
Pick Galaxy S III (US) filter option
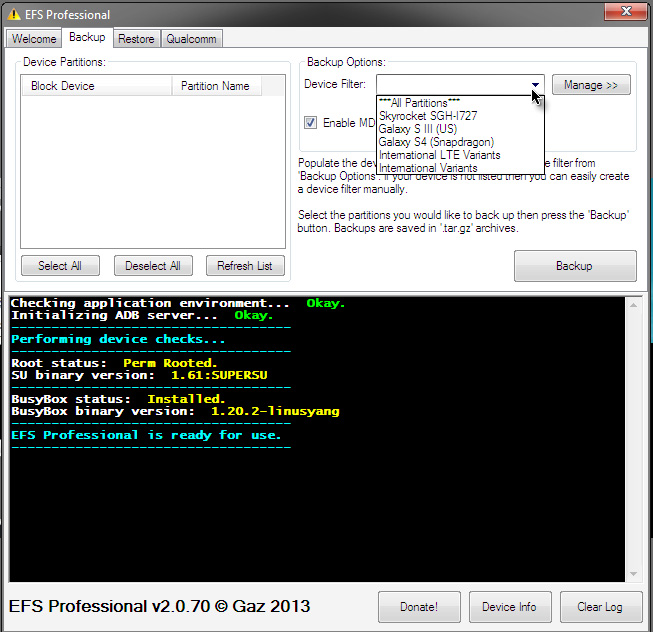(418, 129)
